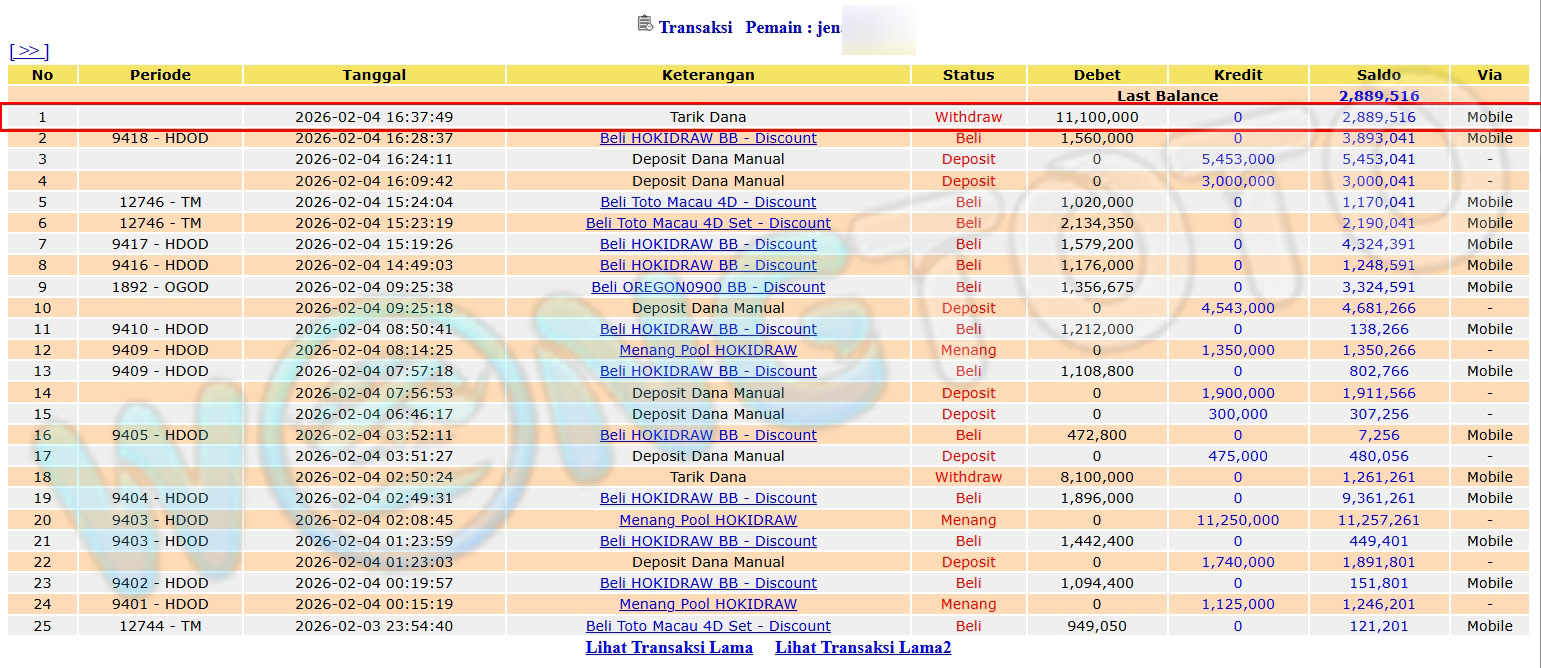Open Toto Macau 4D Set link for period 12746
Image resolution: width=1541 pixels, height=668 pixels.
708,223
